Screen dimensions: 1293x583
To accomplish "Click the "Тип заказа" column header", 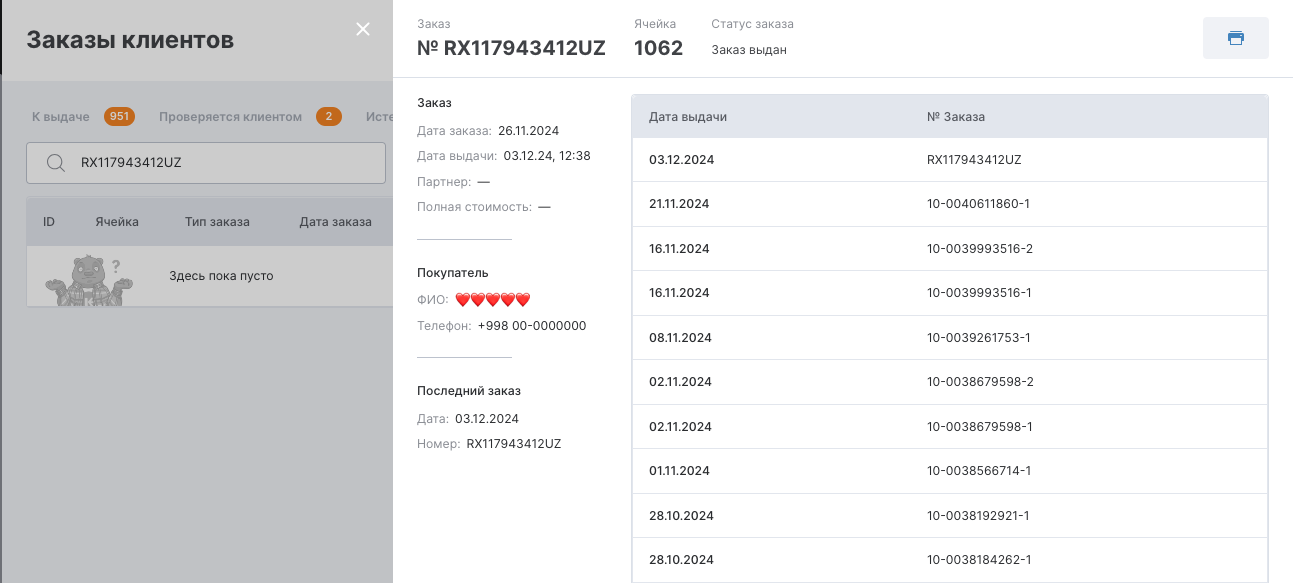I will pyautogui.click(x=217, y=222).
